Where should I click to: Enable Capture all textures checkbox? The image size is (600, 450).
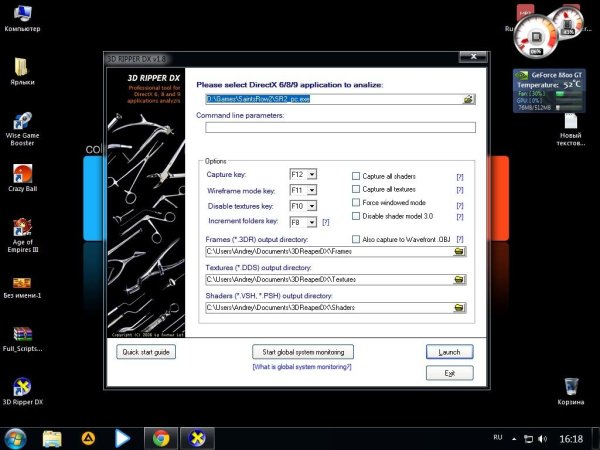356,189
